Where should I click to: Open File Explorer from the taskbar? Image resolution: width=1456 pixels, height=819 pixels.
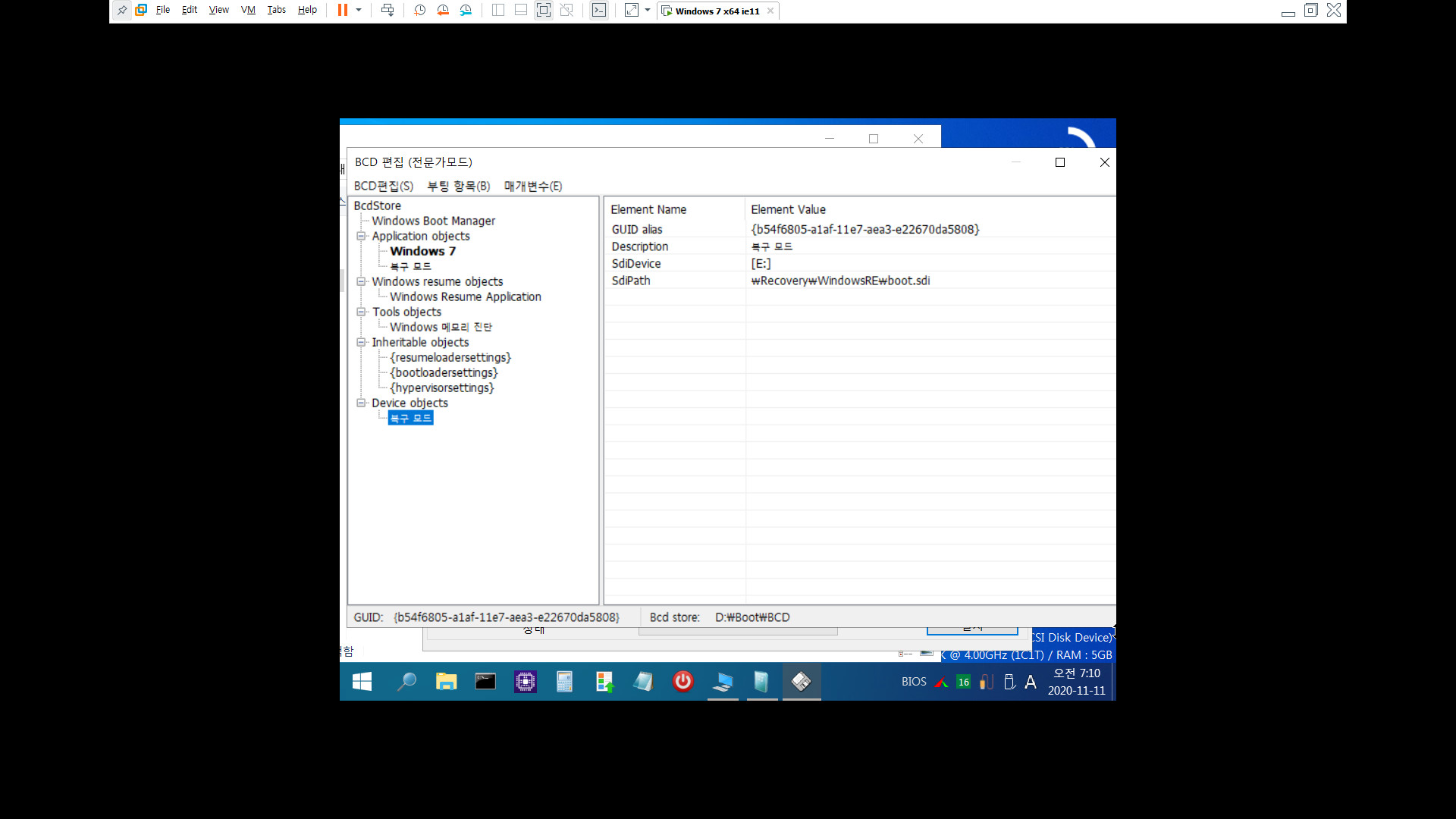446,682
